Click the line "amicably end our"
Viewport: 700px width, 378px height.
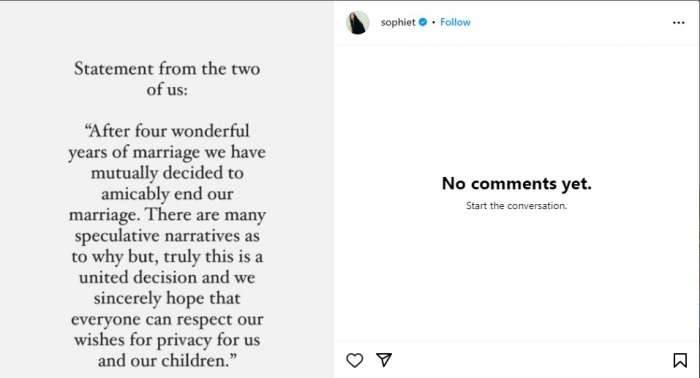tap(167, 194)
